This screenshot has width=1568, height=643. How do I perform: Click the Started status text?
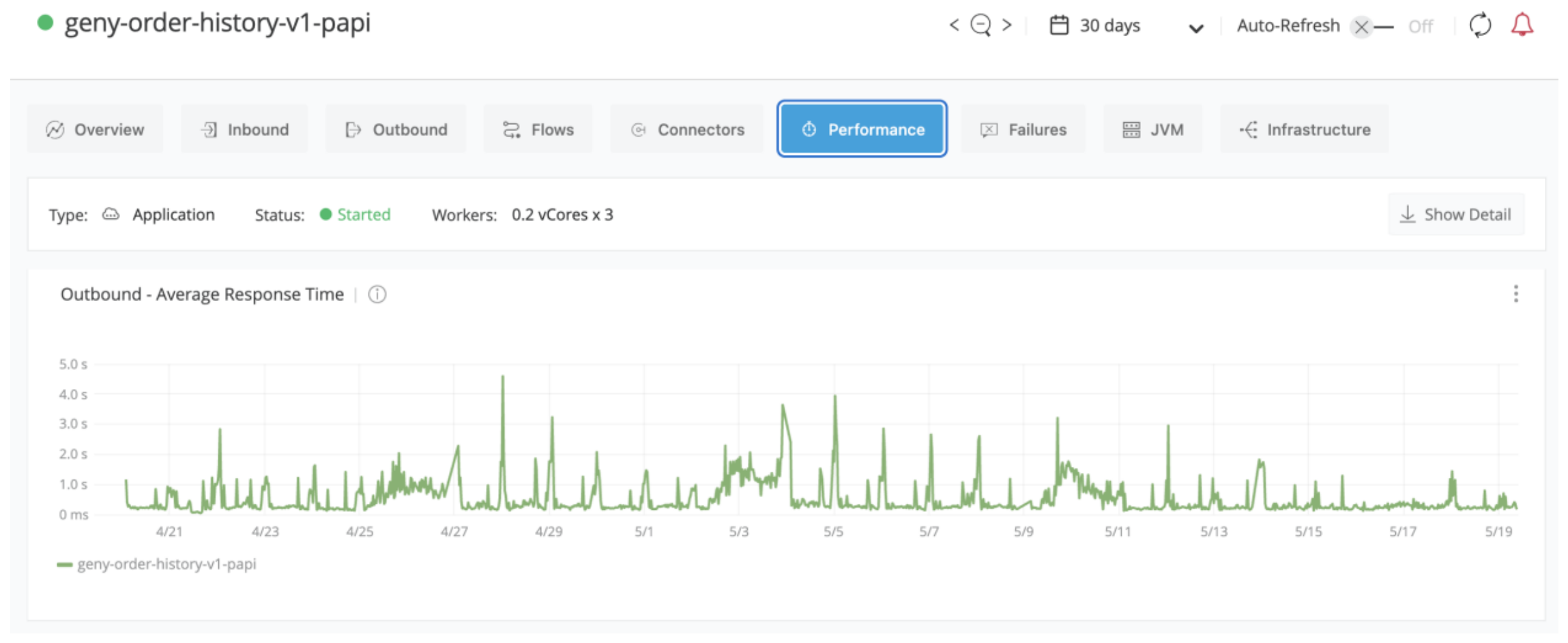pos(364,214)
